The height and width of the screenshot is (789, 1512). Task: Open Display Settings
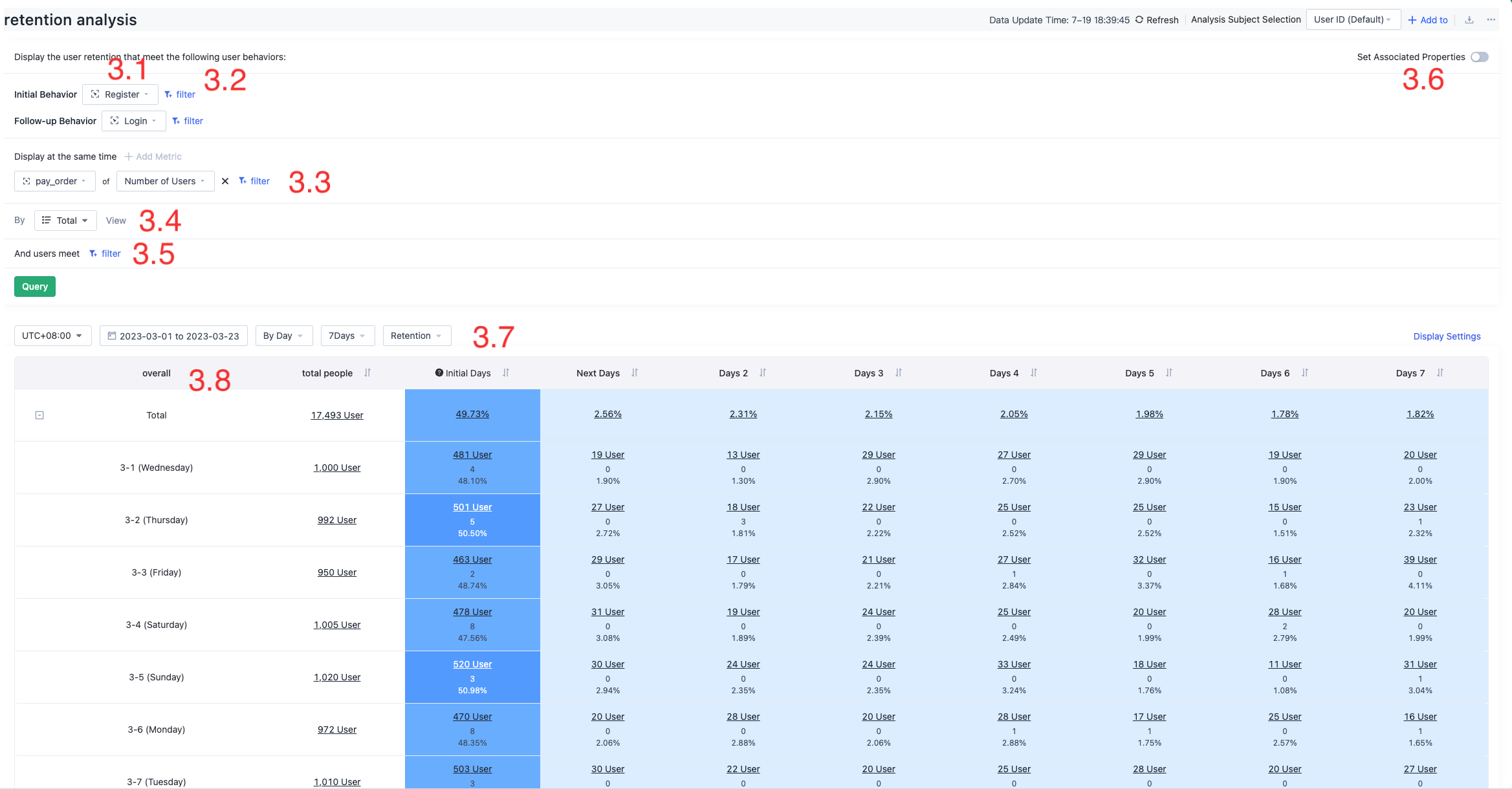tap(1447, 336)
